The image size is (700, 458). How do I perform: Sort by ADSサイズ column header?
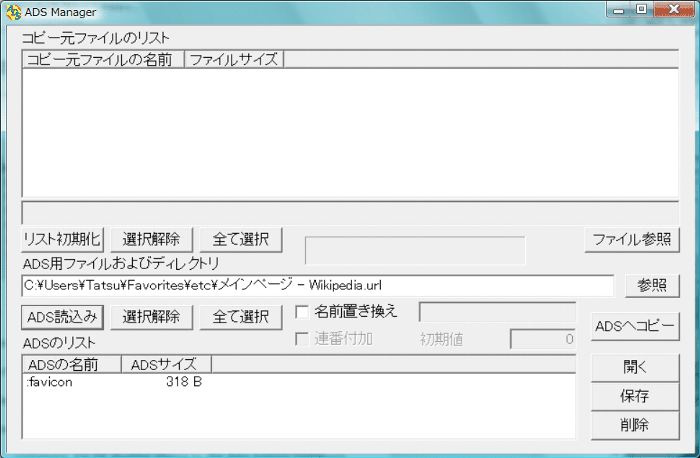(x=166, y=365)
